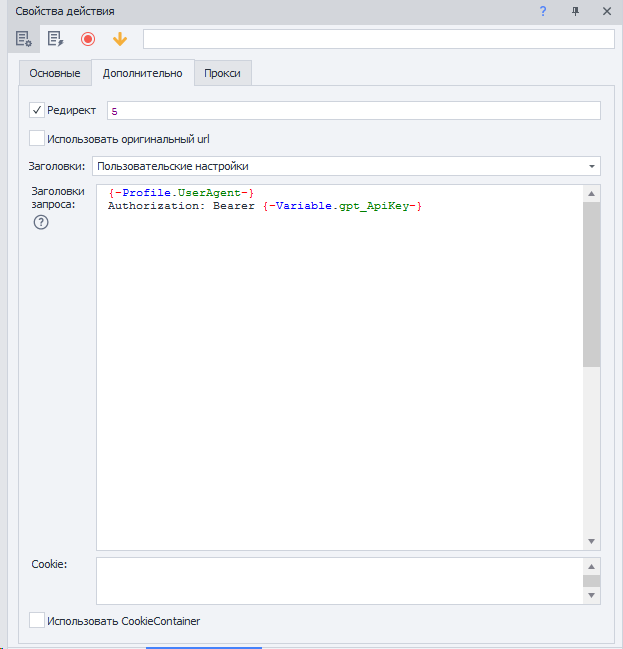Enable Использовать CookieContainer checkbox
Image resolution: width=623 pixels, height=649 pixels.
tap(37, 621)
